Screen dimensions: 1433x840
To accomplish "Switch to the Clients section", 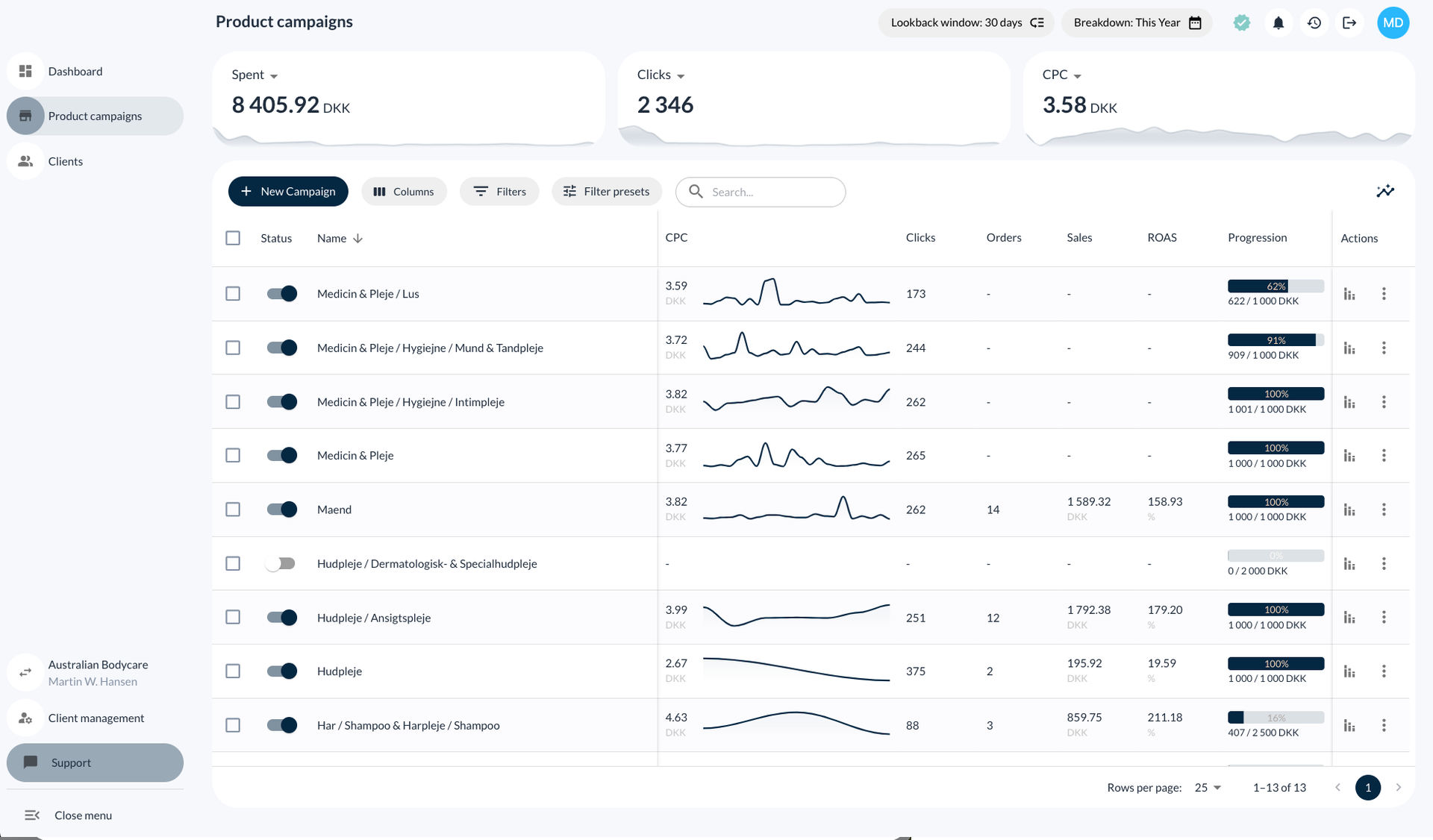I will (66, 161).
